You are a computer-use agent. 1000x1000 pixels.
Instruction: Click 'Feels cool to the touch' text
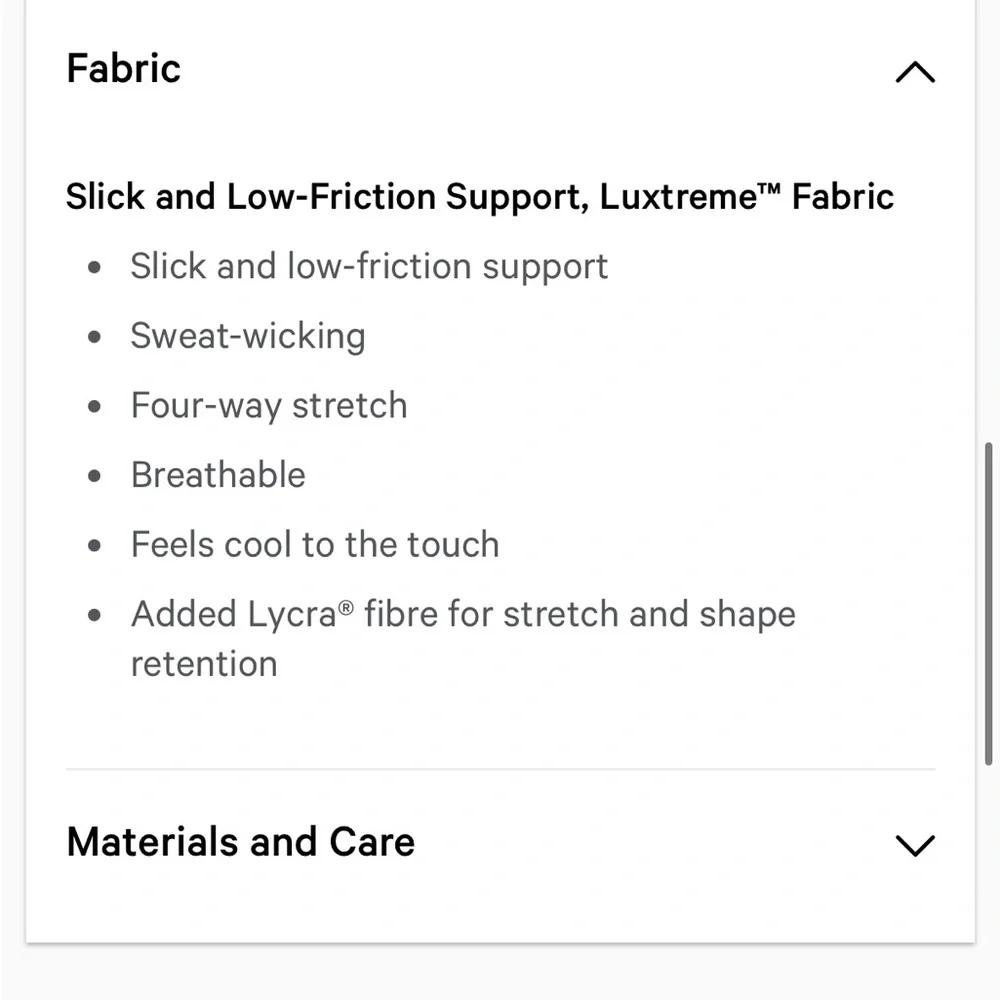pyautogui.click(x=315, y=545)
